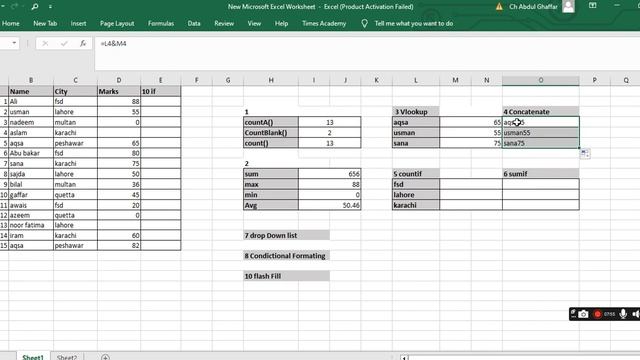Select the count() label cell
Screen dimensions: 640x360
click(x=271, y=143)
